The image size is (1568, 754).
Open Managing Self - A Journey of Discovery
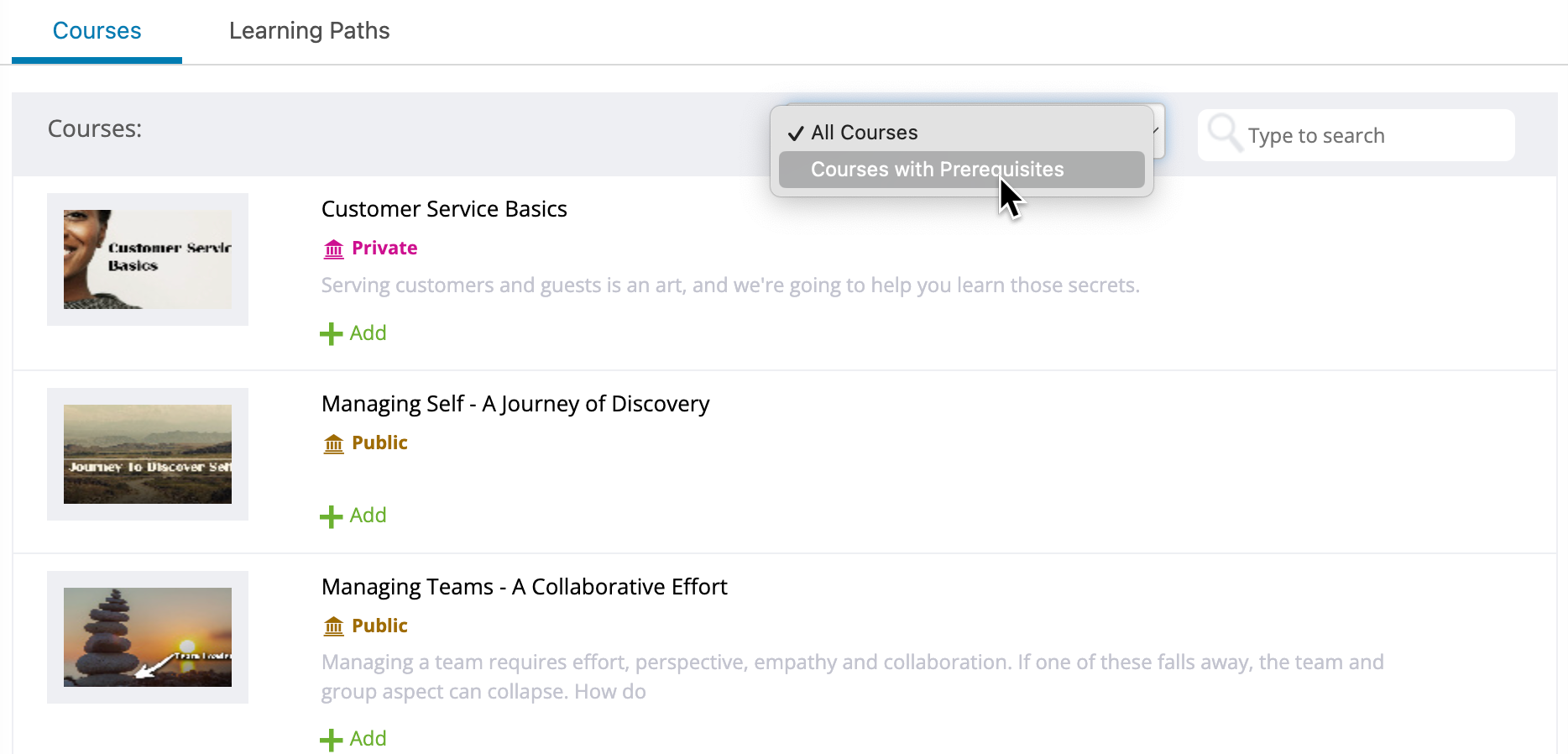click(515, 404)
